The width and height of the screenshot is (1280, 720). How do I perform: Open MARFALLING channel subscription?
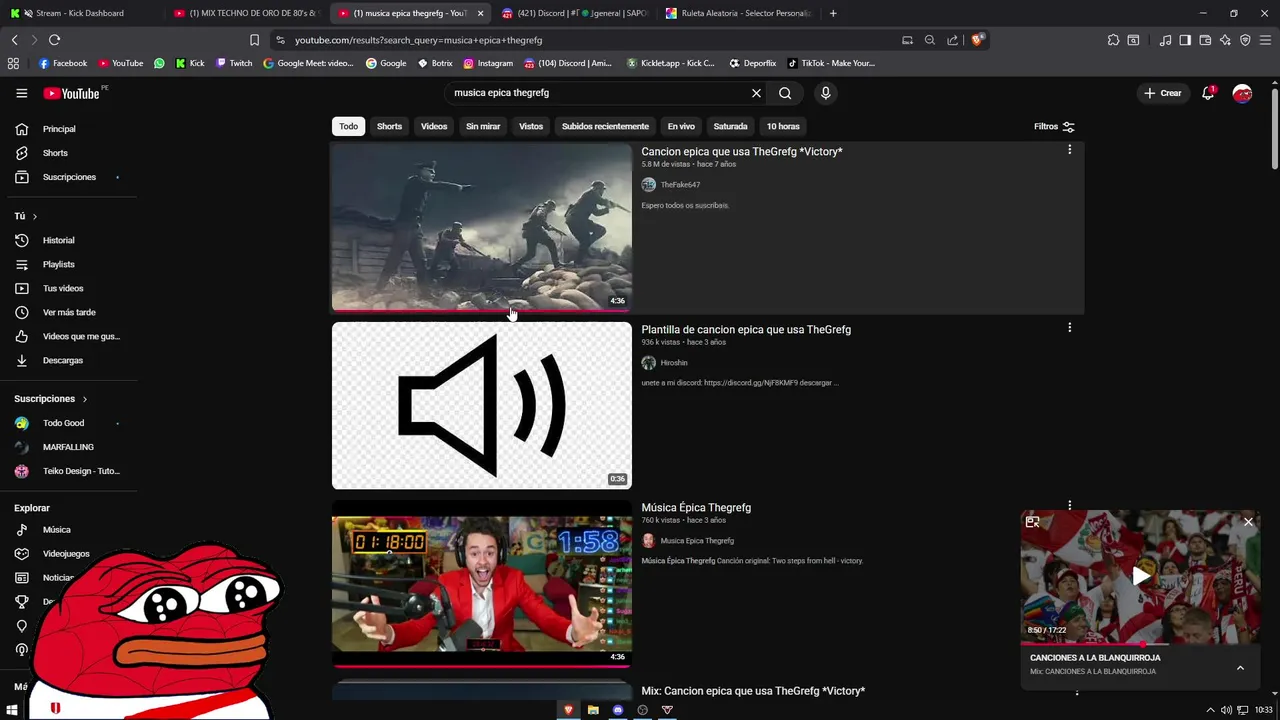coord(68,447)
